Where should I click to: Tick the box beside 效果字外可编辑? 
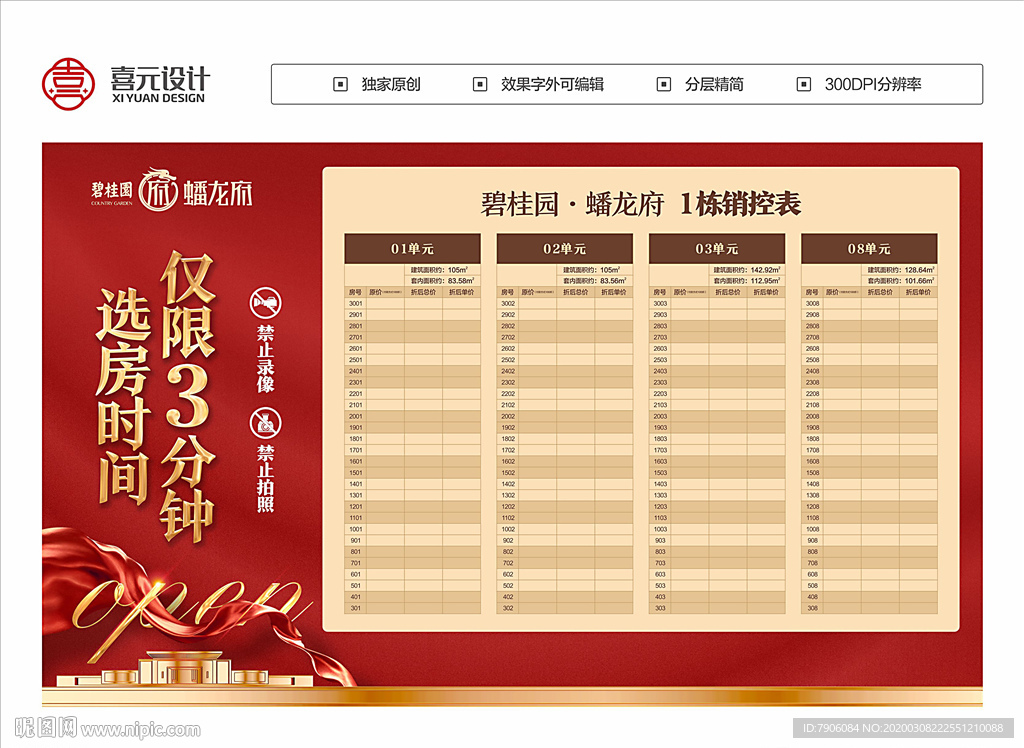(480, 84)
